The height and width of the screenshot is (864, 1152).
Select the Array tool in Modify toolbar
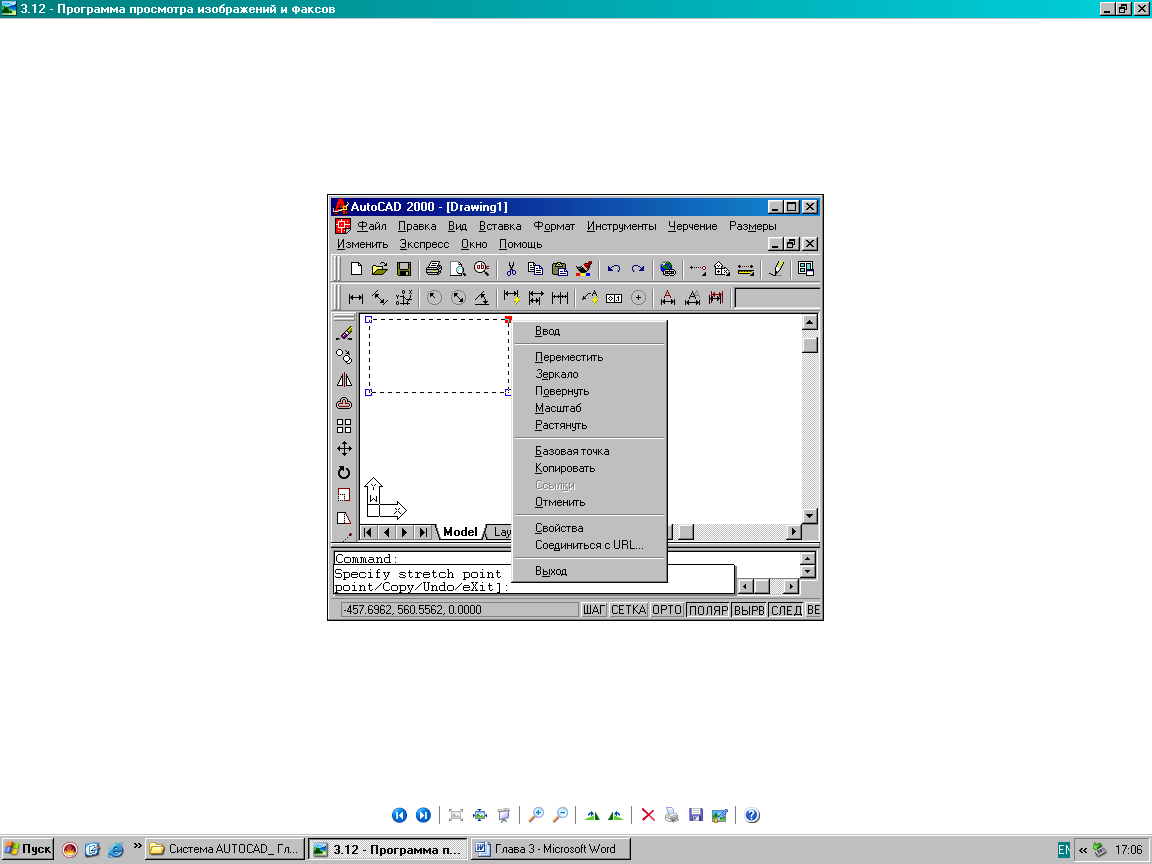(344, 426)
